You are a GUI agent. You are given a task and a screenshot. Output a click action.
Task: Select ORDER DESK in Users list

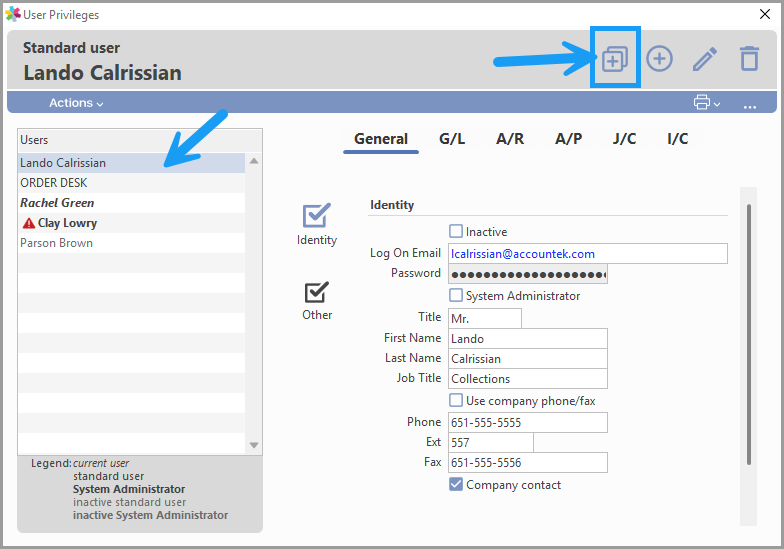(x=132, y=183)
